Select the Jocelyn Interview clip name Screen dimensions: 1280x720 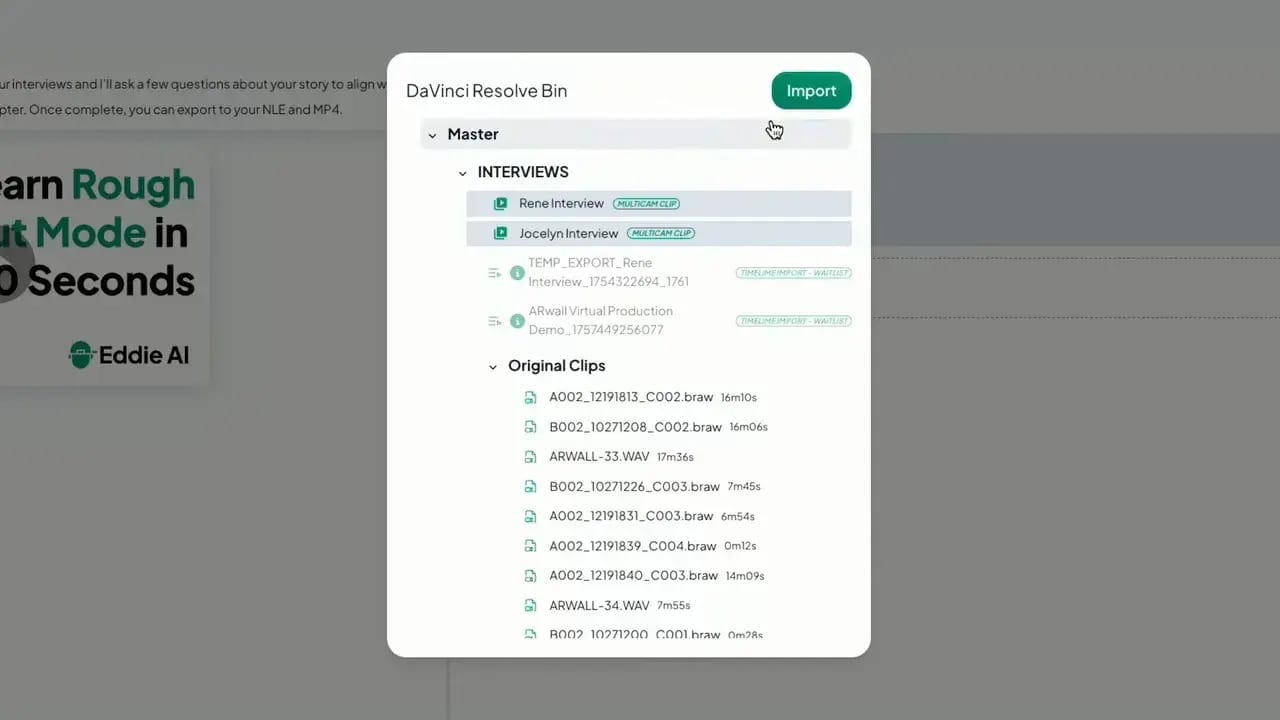tap(568, 234)
